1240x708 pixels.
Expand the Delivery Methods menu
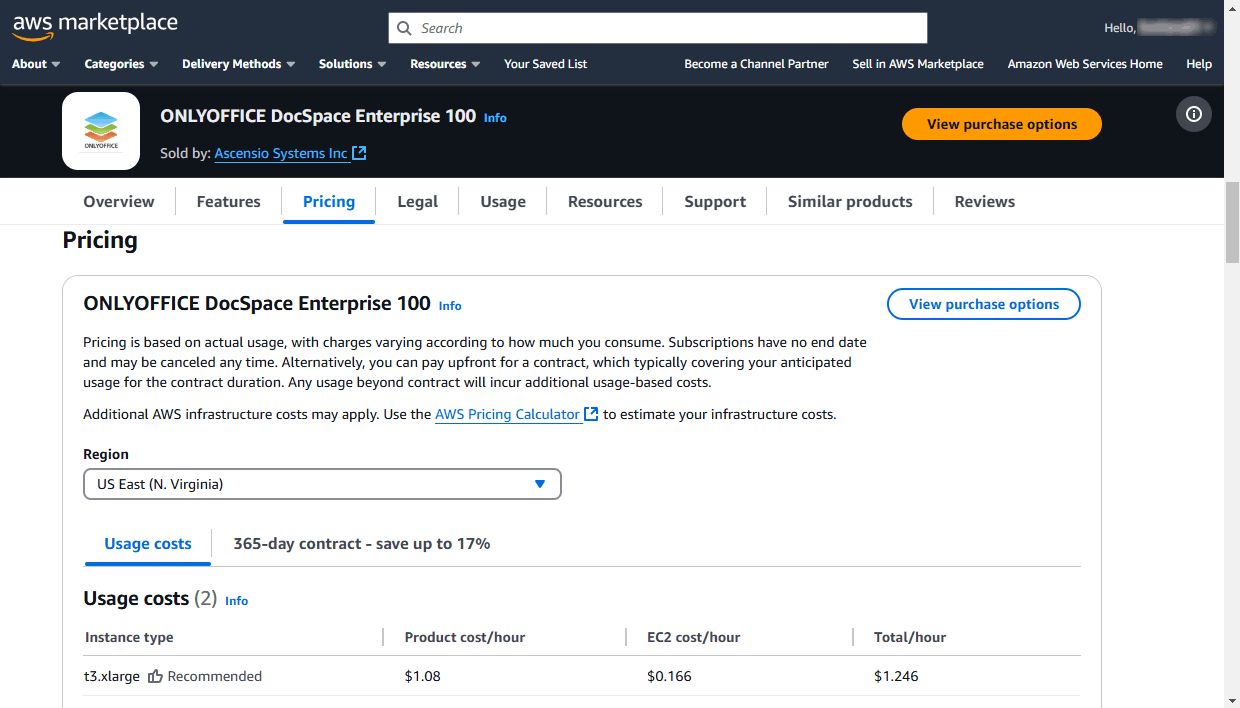(x=238, y=64)
